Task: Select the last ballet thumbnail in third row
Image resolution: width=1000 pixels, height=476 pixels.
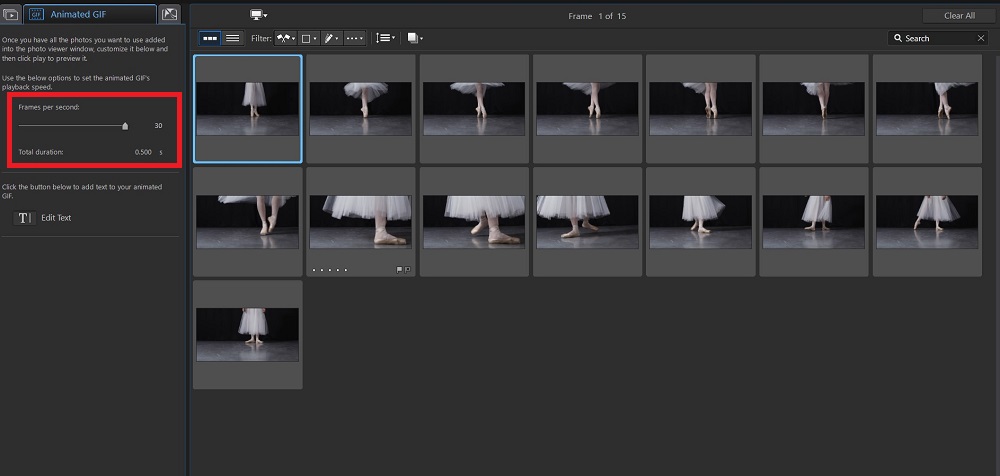Action: click(247, 334)
